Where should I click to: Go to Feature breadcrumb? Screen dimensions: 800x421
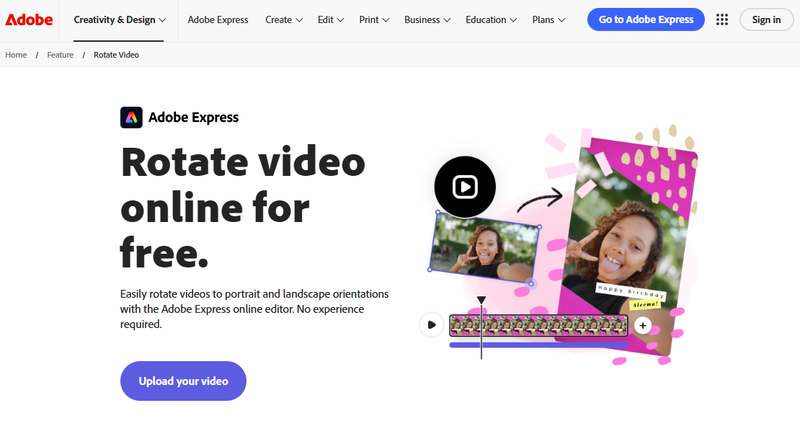60,55
